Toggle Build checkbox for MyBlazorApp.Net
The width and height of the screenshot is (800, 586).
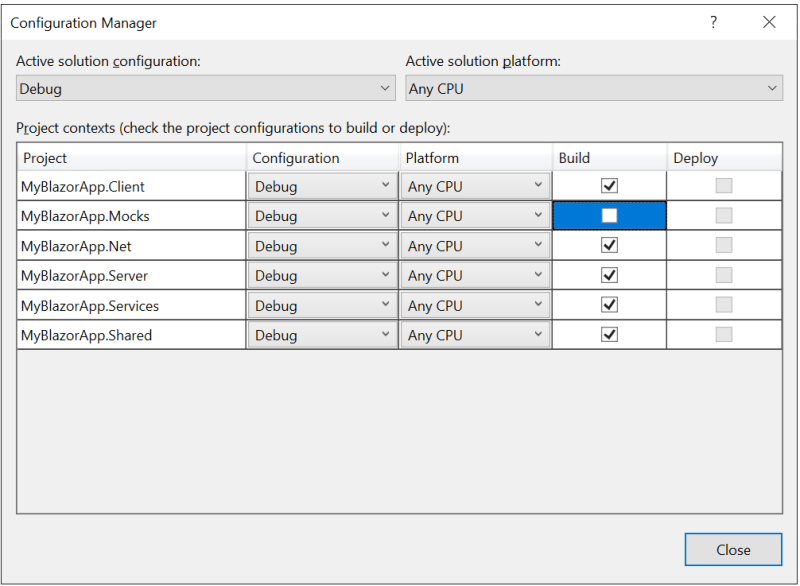click(x=609, y=245)
